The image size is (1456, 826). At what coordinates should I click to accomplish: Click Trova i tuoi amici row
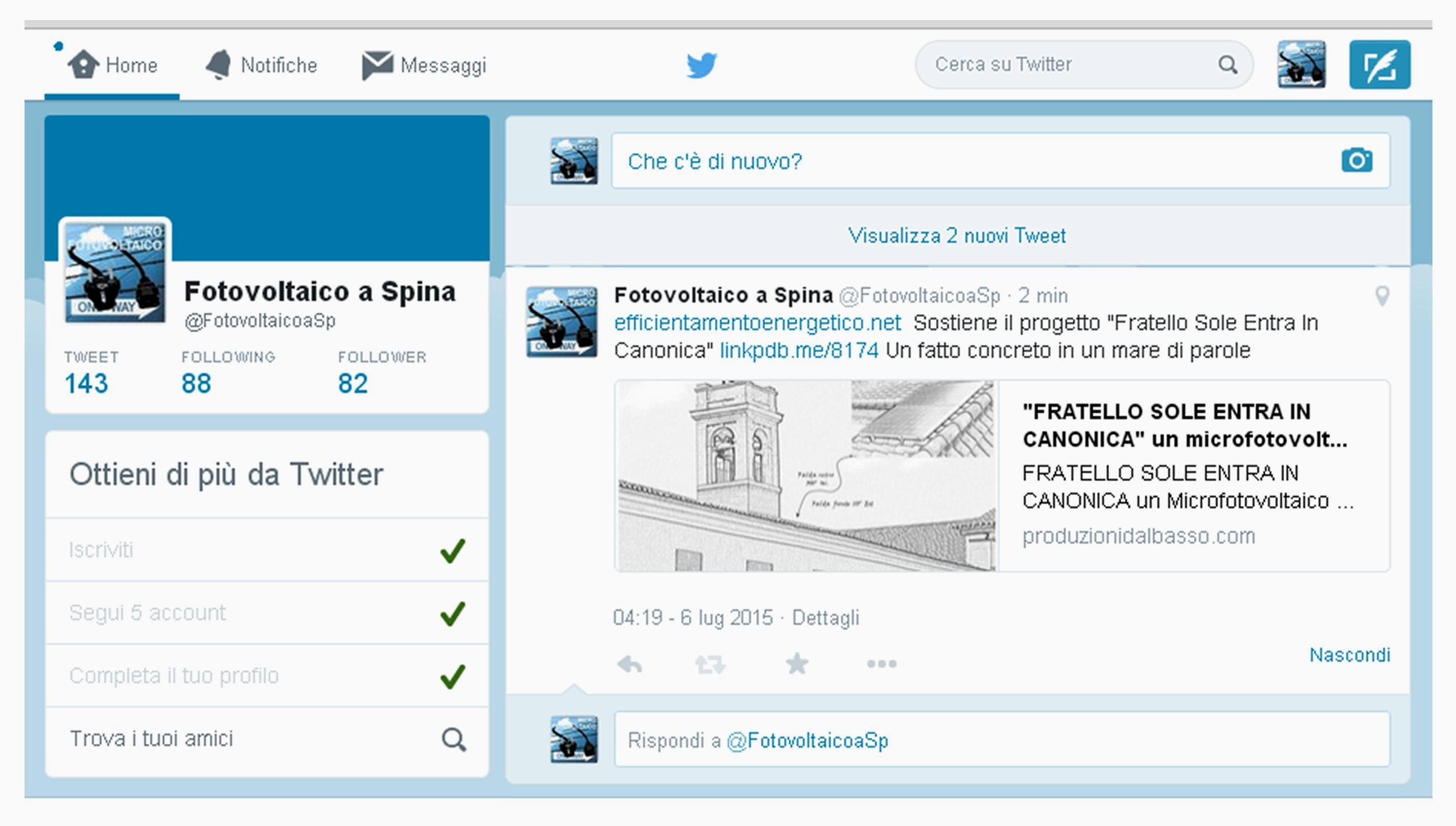coord(267,739)
